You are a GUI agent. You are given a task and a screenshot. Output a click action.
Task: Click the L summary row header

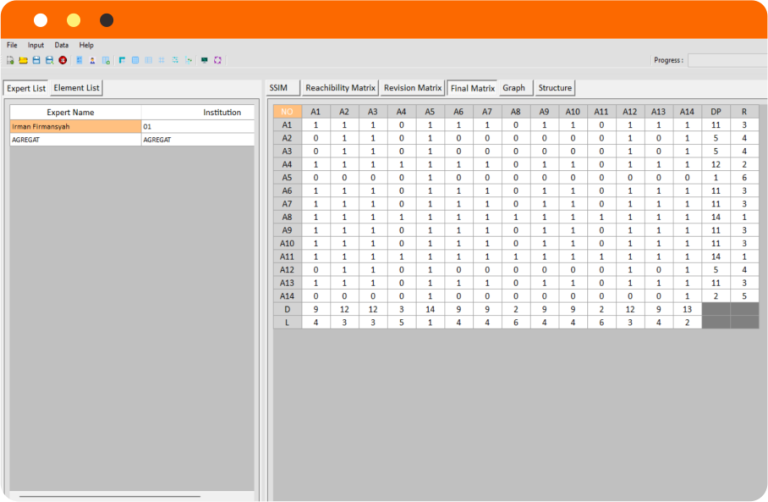coord(287,322)
